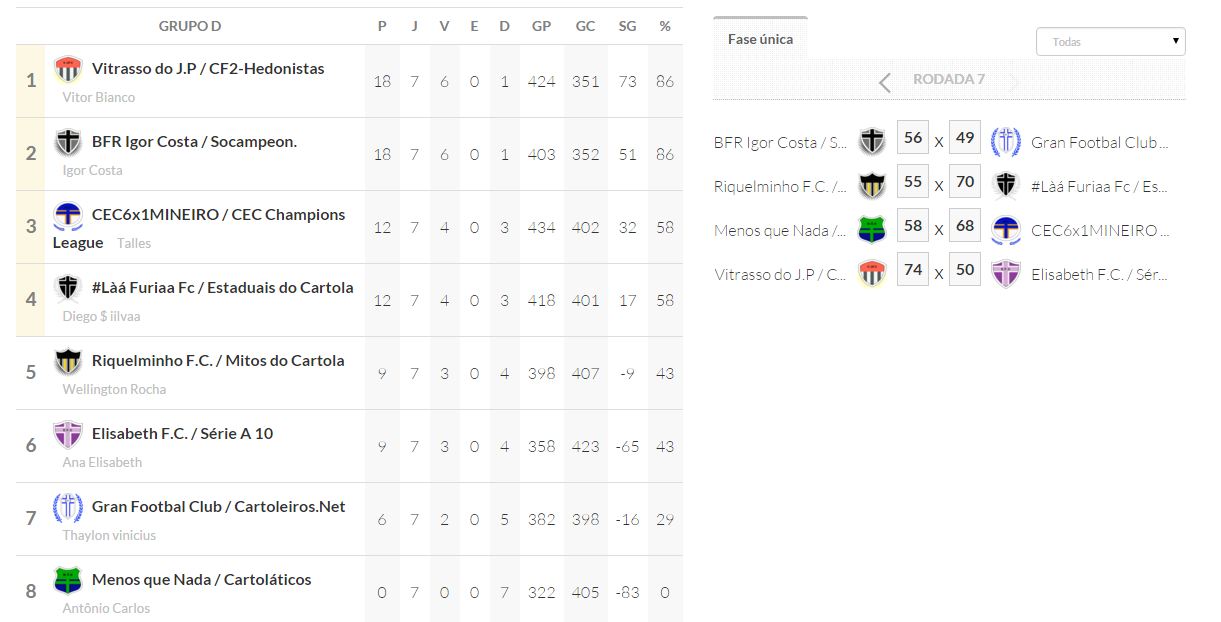Click #Làá Furiaa Fc crest in standings
Viewport: 1221px width, 622px height.
click(68, 289)
